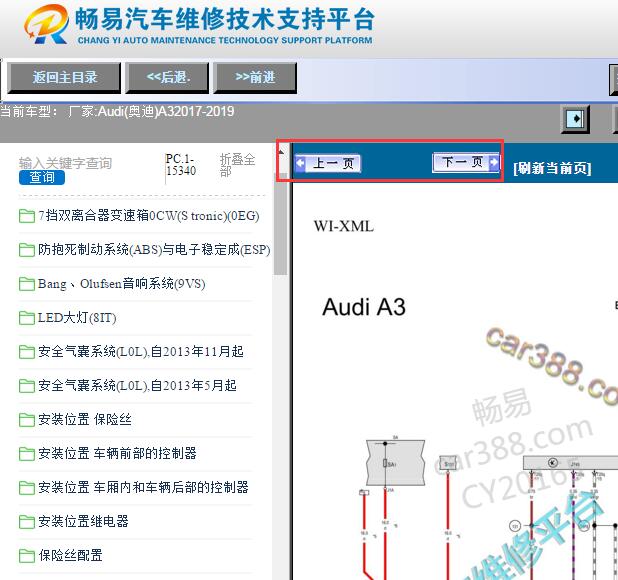Go forward with >>前进 button

click(x=255, y=77)
